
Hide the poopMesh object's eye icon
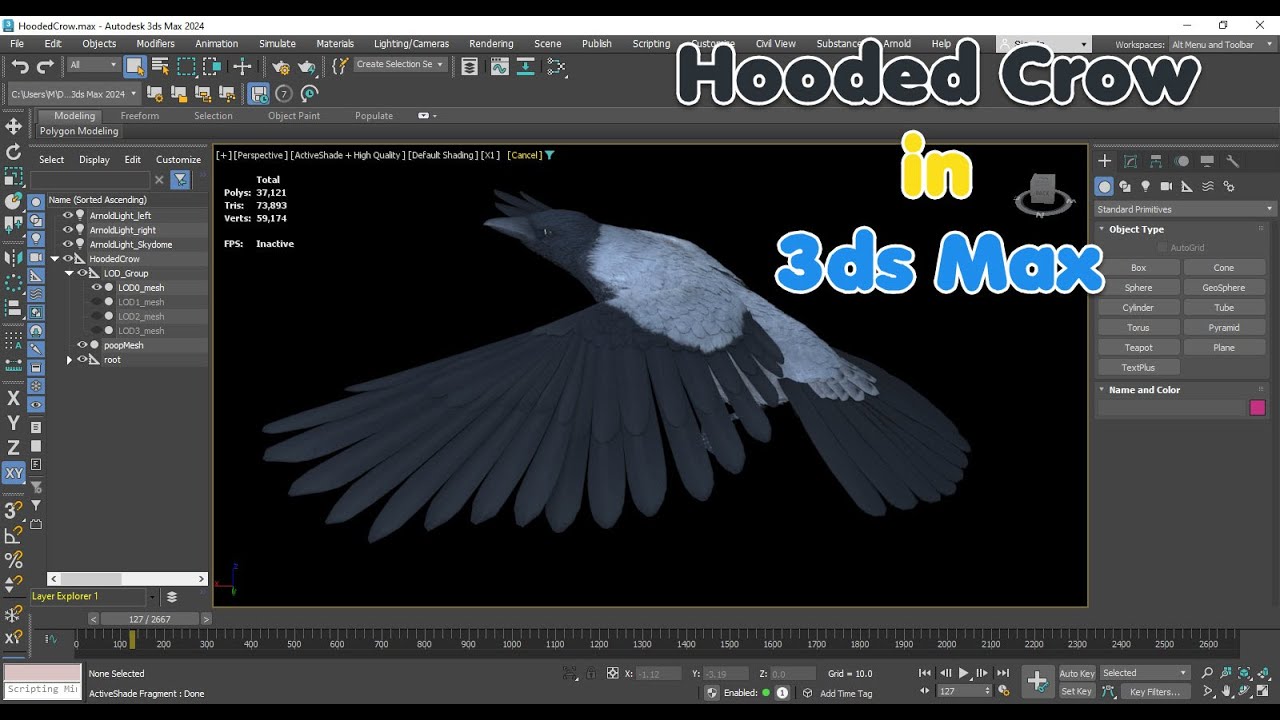tap(83, 345)
